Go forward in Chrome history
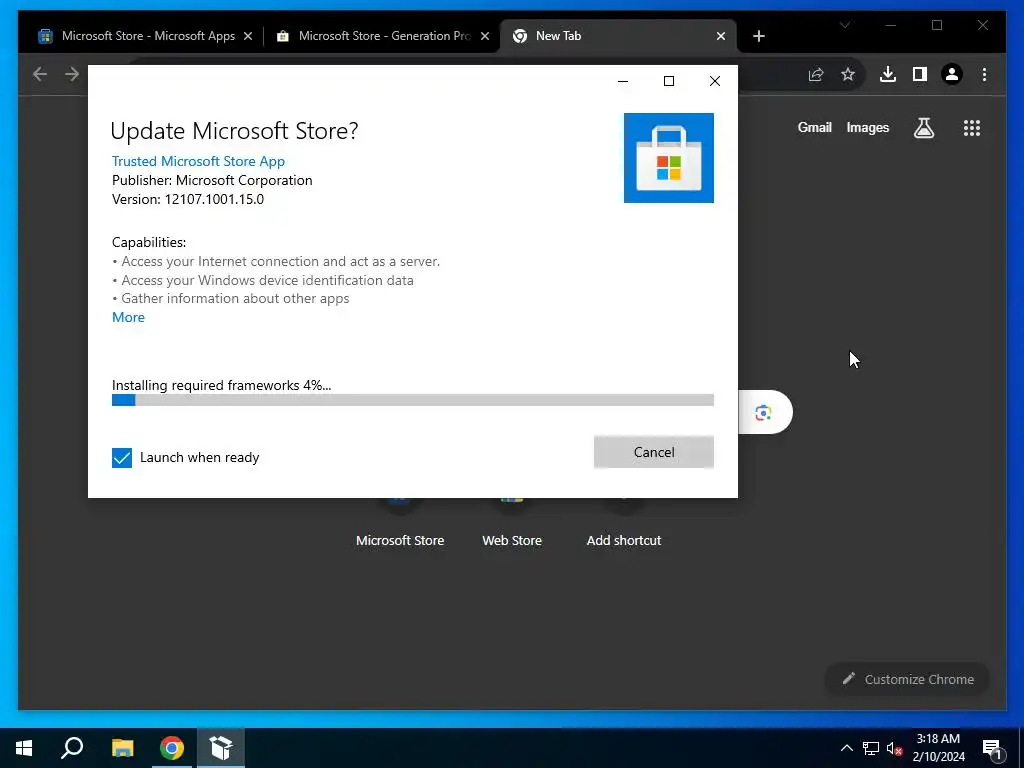The width and height of the screenshot is (1024, 768). click(72, 74)
